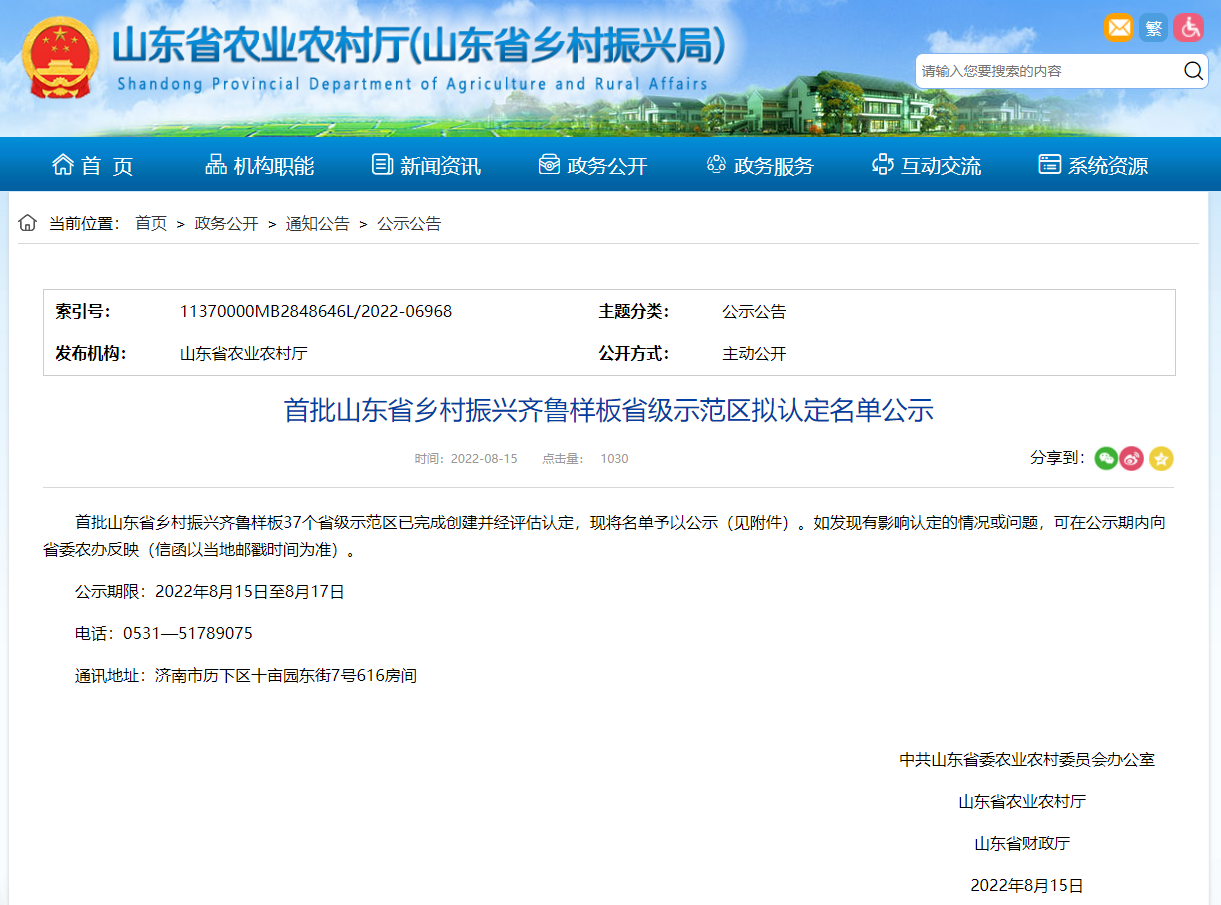
Task: Click the search magnifier icon
Action: pos(1193,70)
